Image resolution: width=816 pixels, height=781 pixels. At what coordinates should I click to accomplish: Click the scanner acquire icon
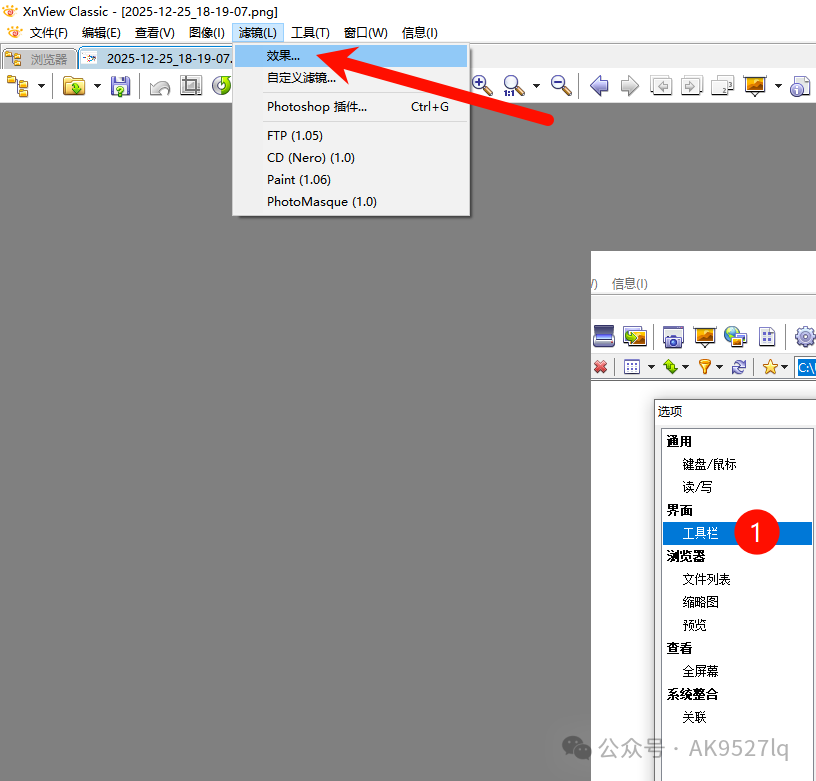(604, 336)
